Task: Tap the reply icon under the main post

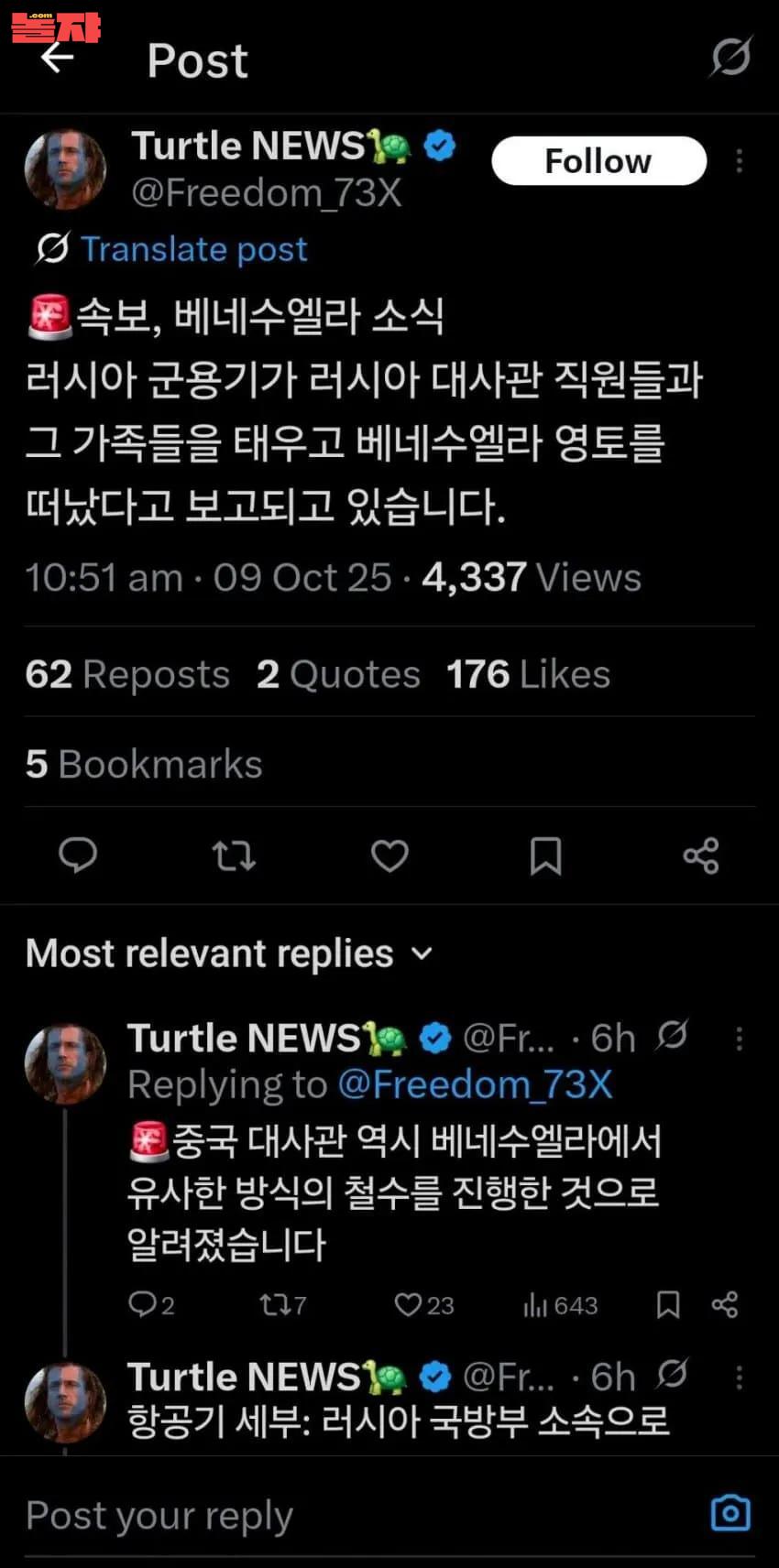Action: [78, 855]
